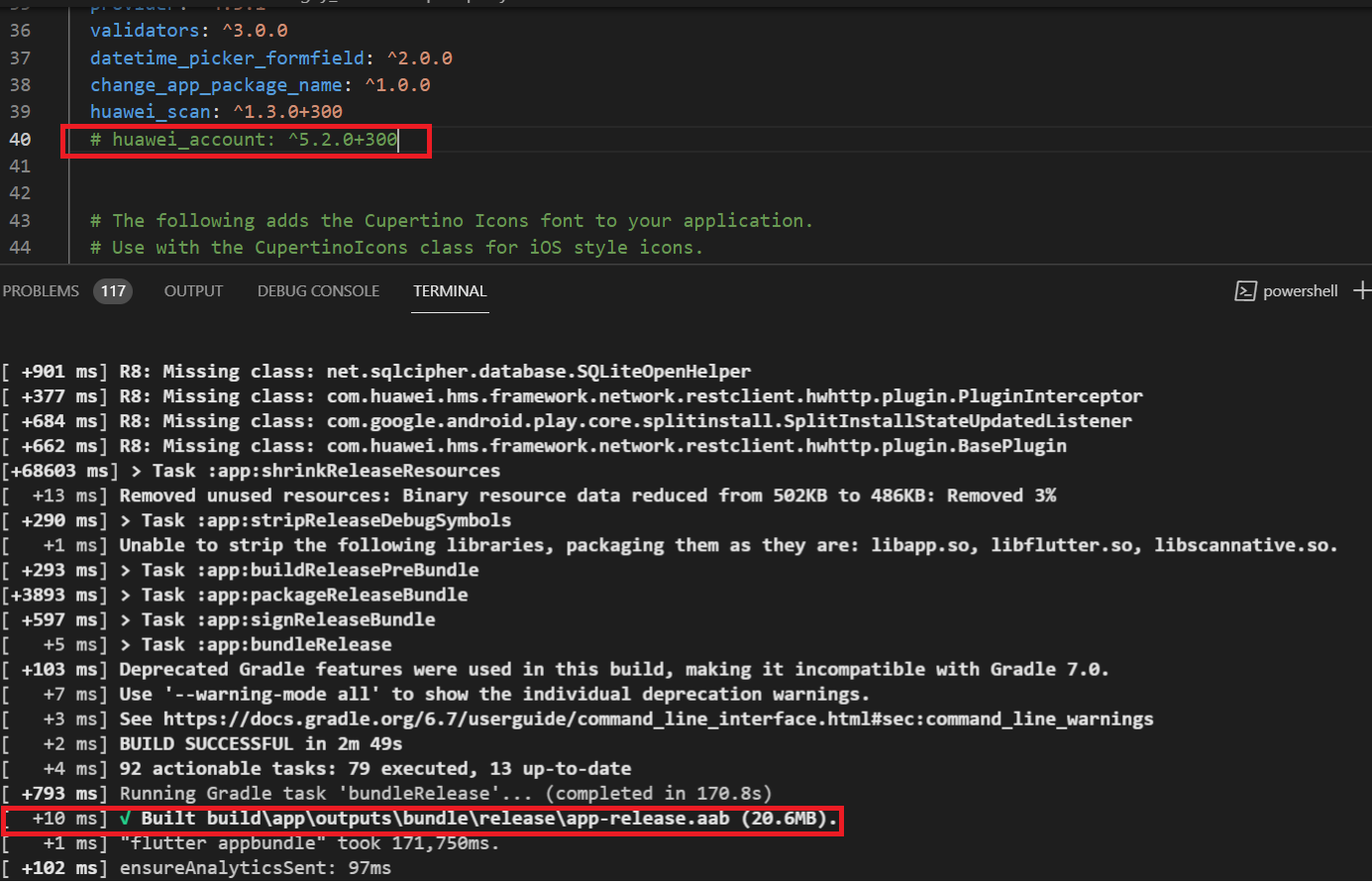This screenshot has height=884, width=1372.
Task: Click the Task :app:packageReleaseBundle line
Action: pyautogui.click(x=235, y=595)
